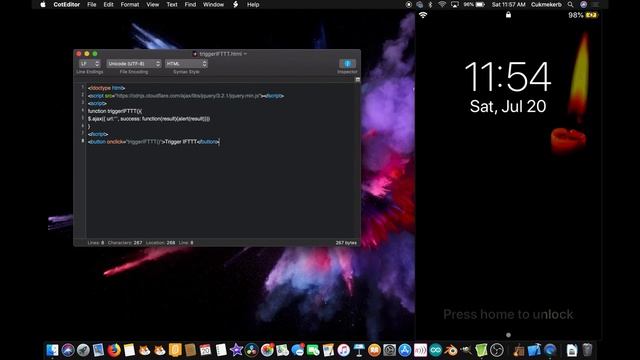Viewport: 640px width, 360px height.
Task: Open the Help menu
Action: point(253,4)
